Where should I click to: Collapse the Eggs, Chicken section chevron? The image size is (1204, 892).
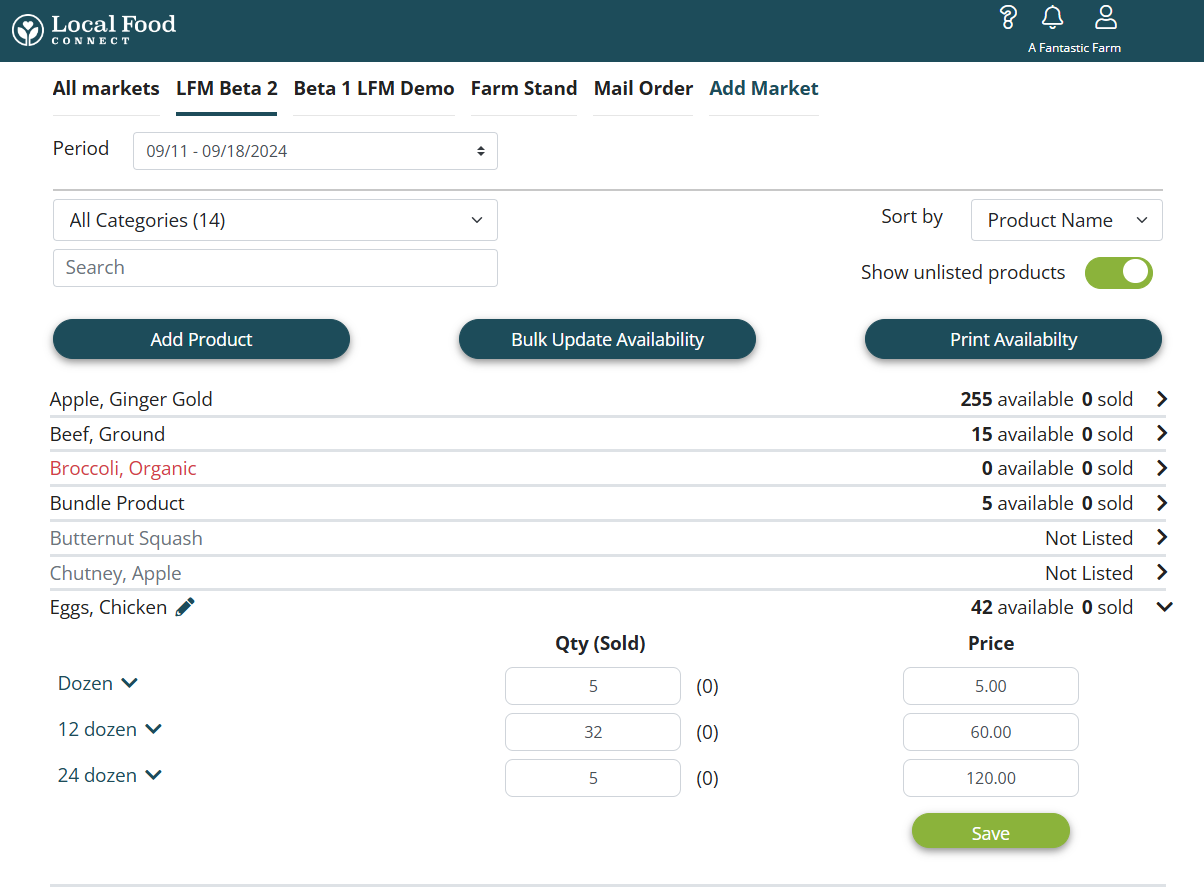(x=1163, y=607)
